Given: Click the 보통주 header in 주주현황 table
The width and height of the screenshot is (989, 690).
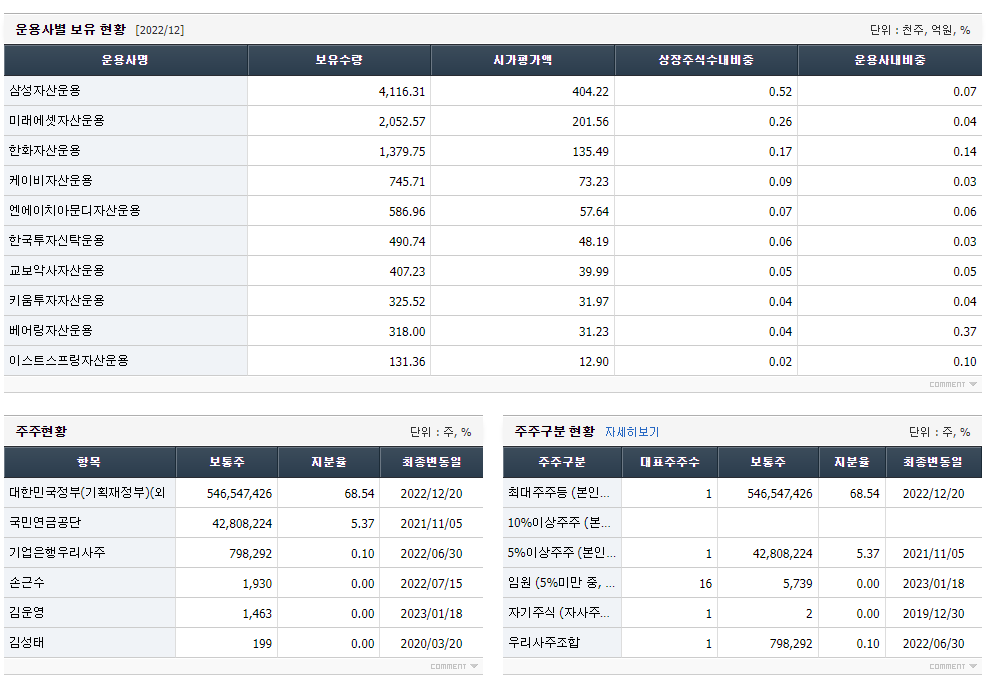Looking at the screenshot, I should click(227, 462).
